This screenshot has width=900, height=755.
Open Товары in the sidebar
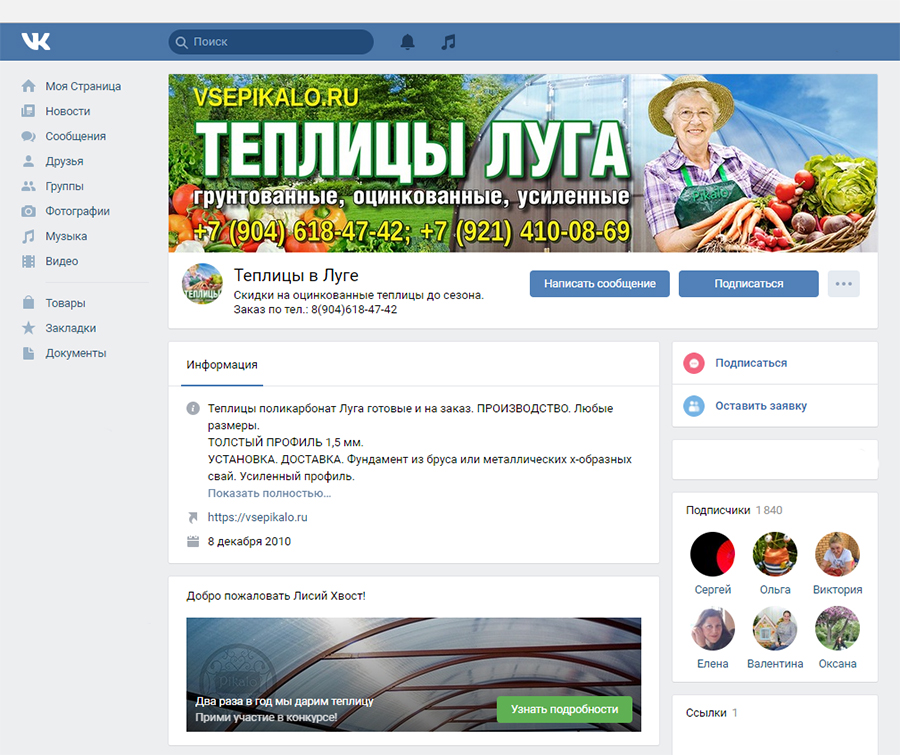[x=65, y=303]
